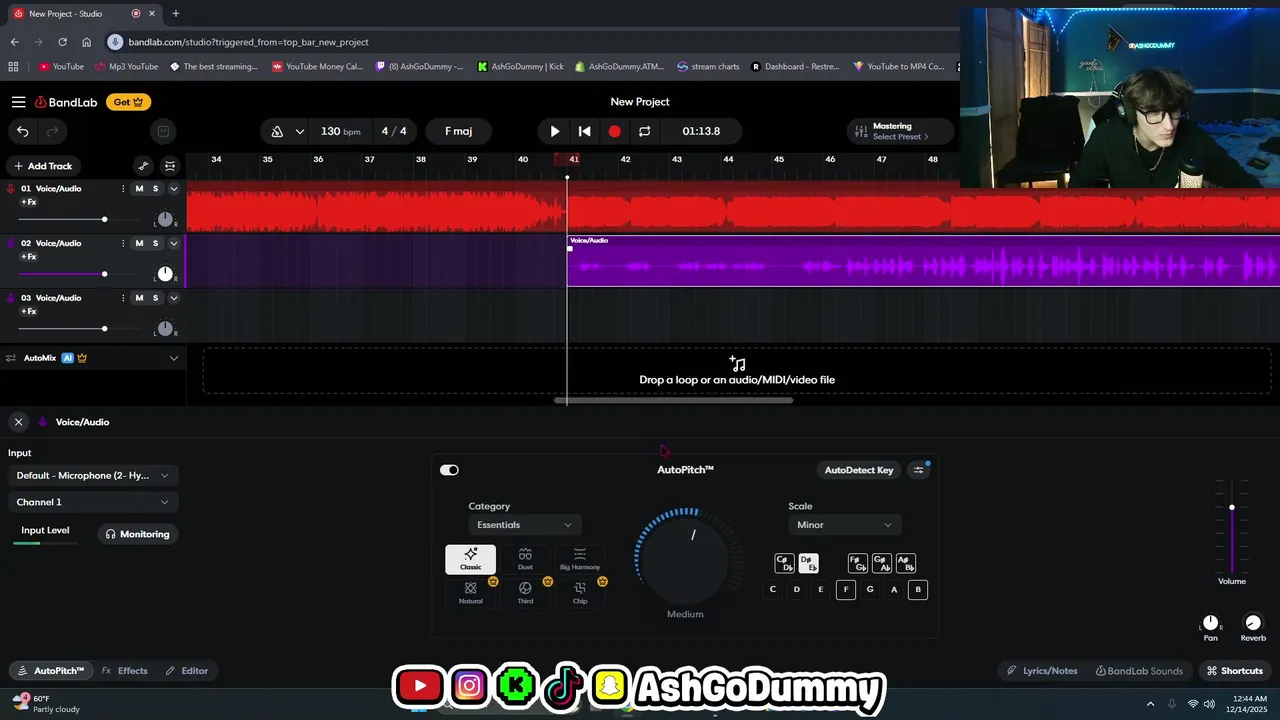Change the 4/4 time signature
Screen dimensions: 1280x720
(x=394, y=131)
